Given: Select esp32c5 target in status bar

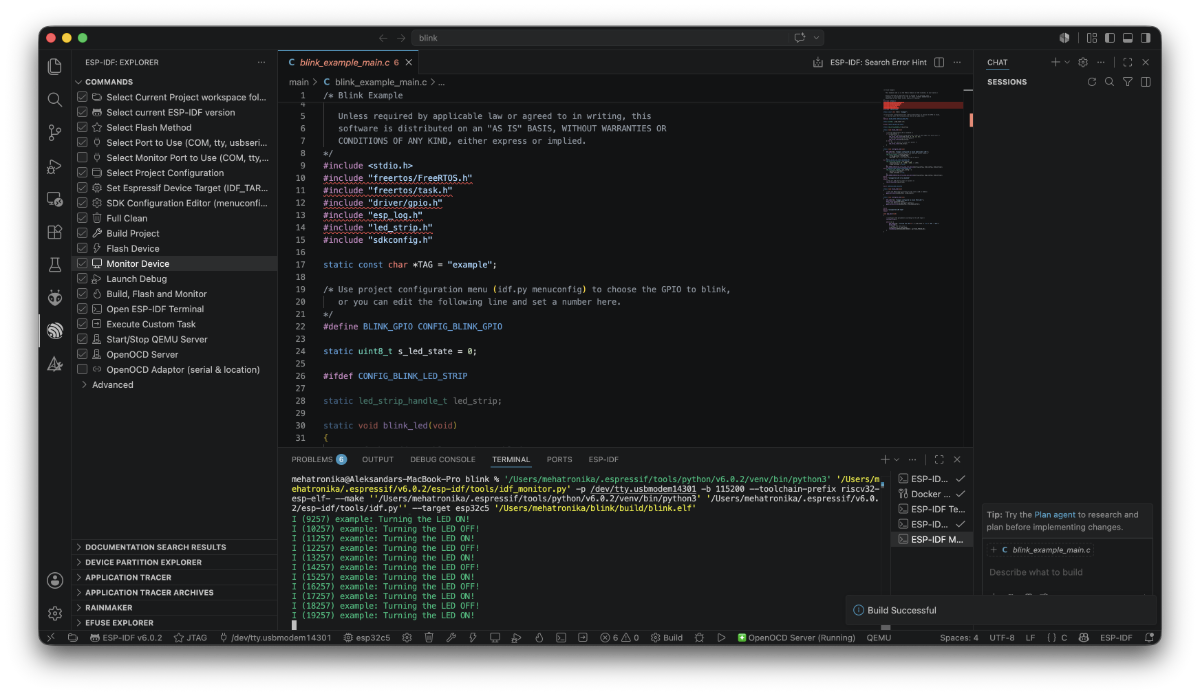Looking at the screenshot, I should pos(369,637).
